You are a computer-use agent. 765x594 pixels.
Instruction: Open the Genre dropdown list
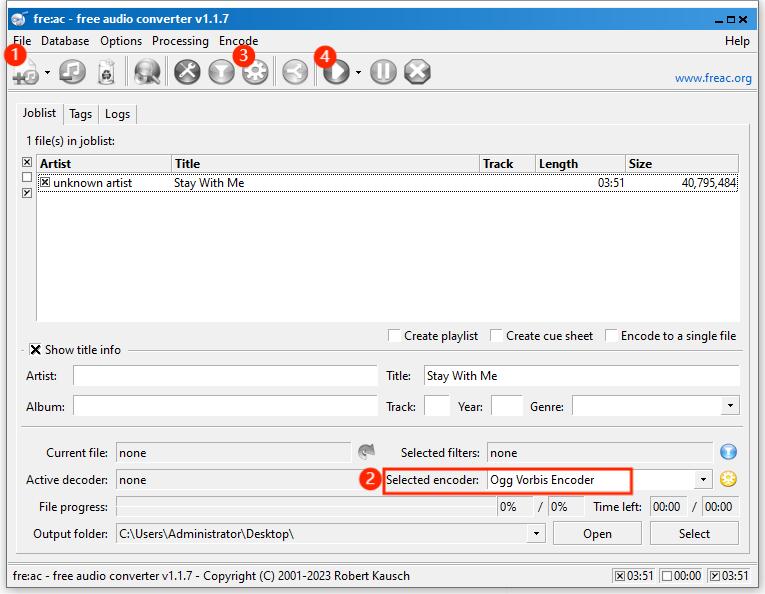730,406
